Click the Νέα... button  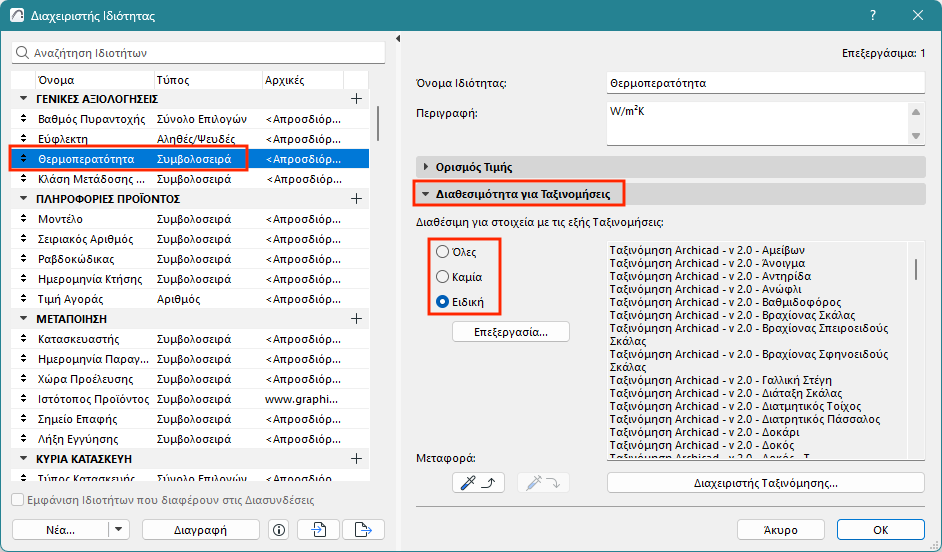tap(60, 530)
